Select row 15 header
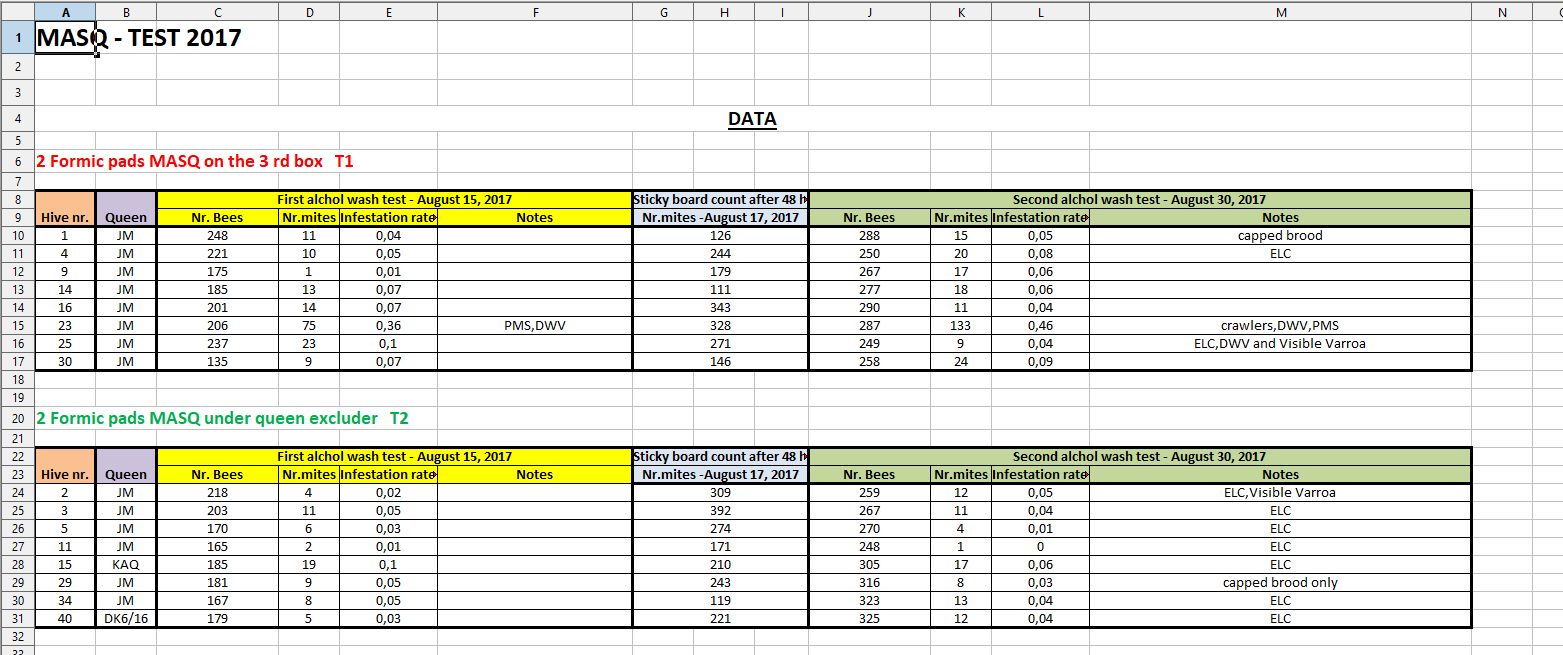 17,325
